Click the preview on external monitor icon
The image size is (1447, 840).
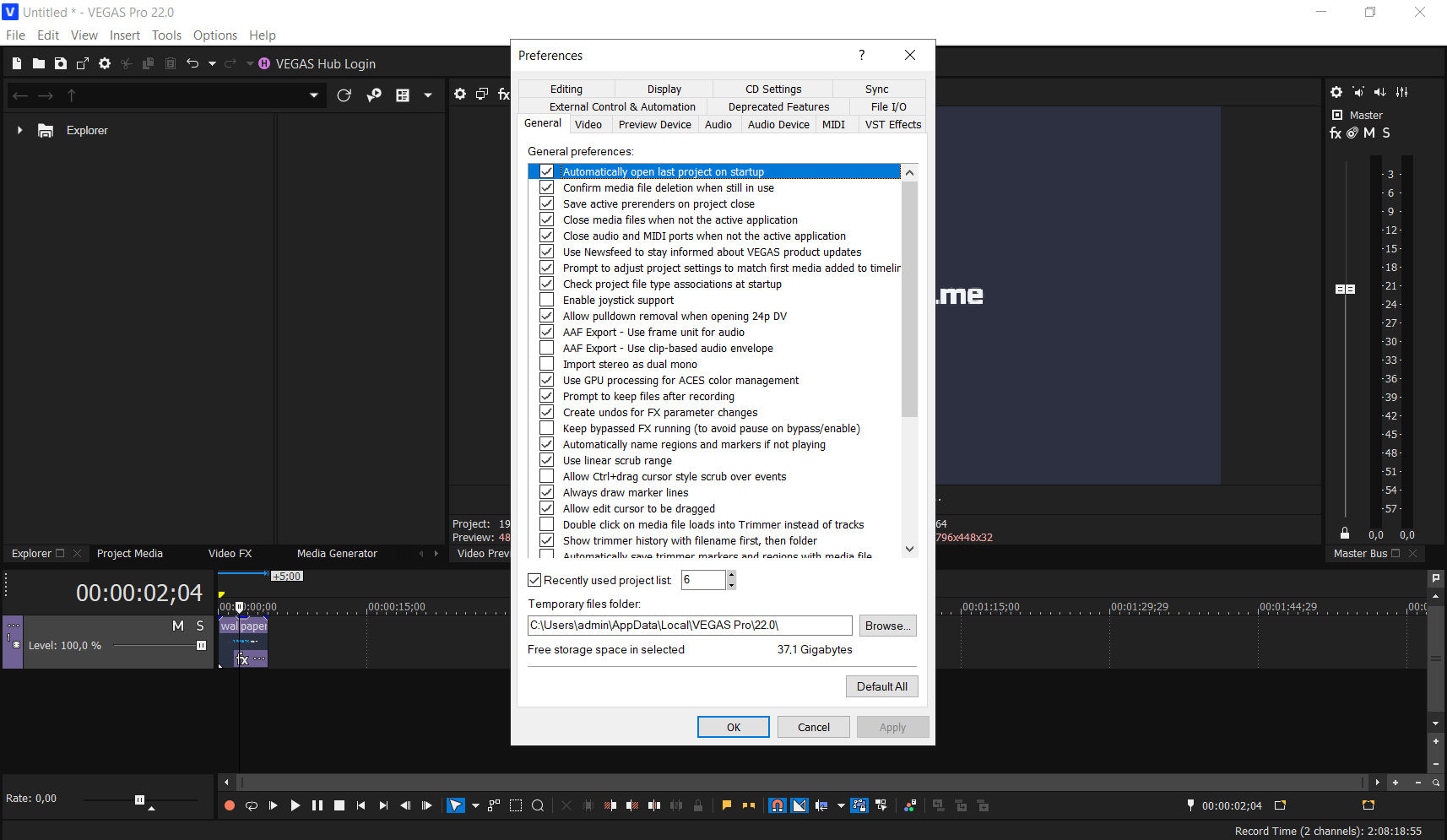click(482, 94)
